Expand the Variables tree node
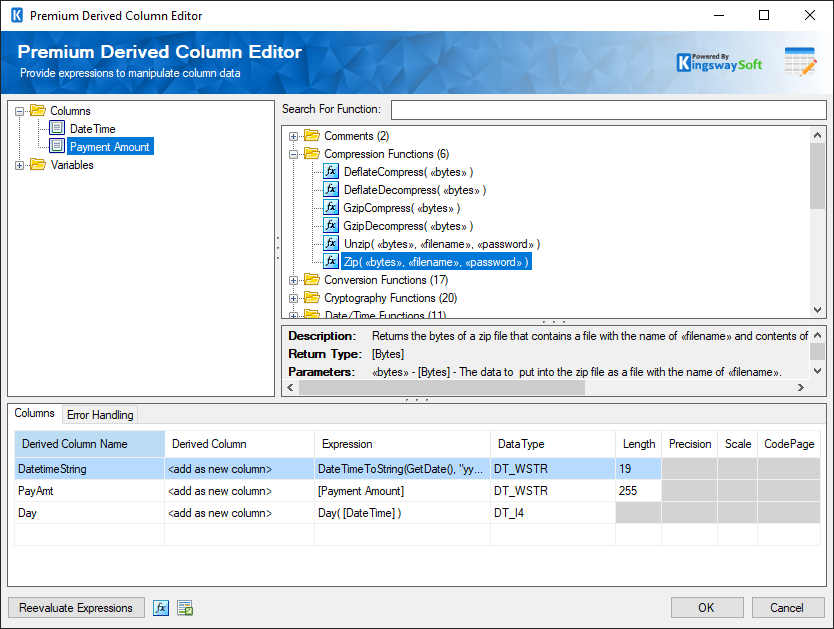 click(20, 165)
